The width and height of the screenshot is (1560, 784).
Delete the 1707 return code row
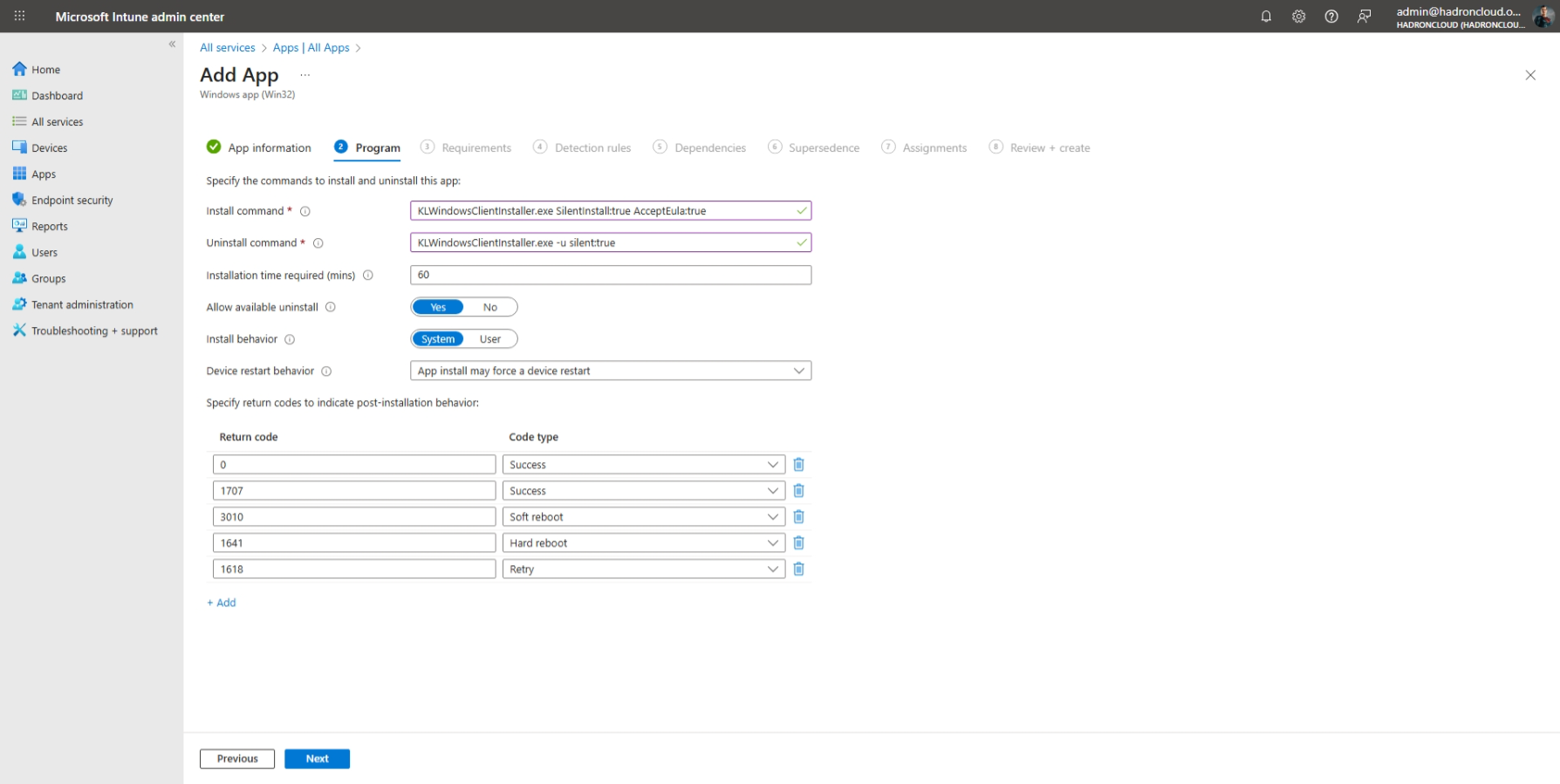point(798,491)
